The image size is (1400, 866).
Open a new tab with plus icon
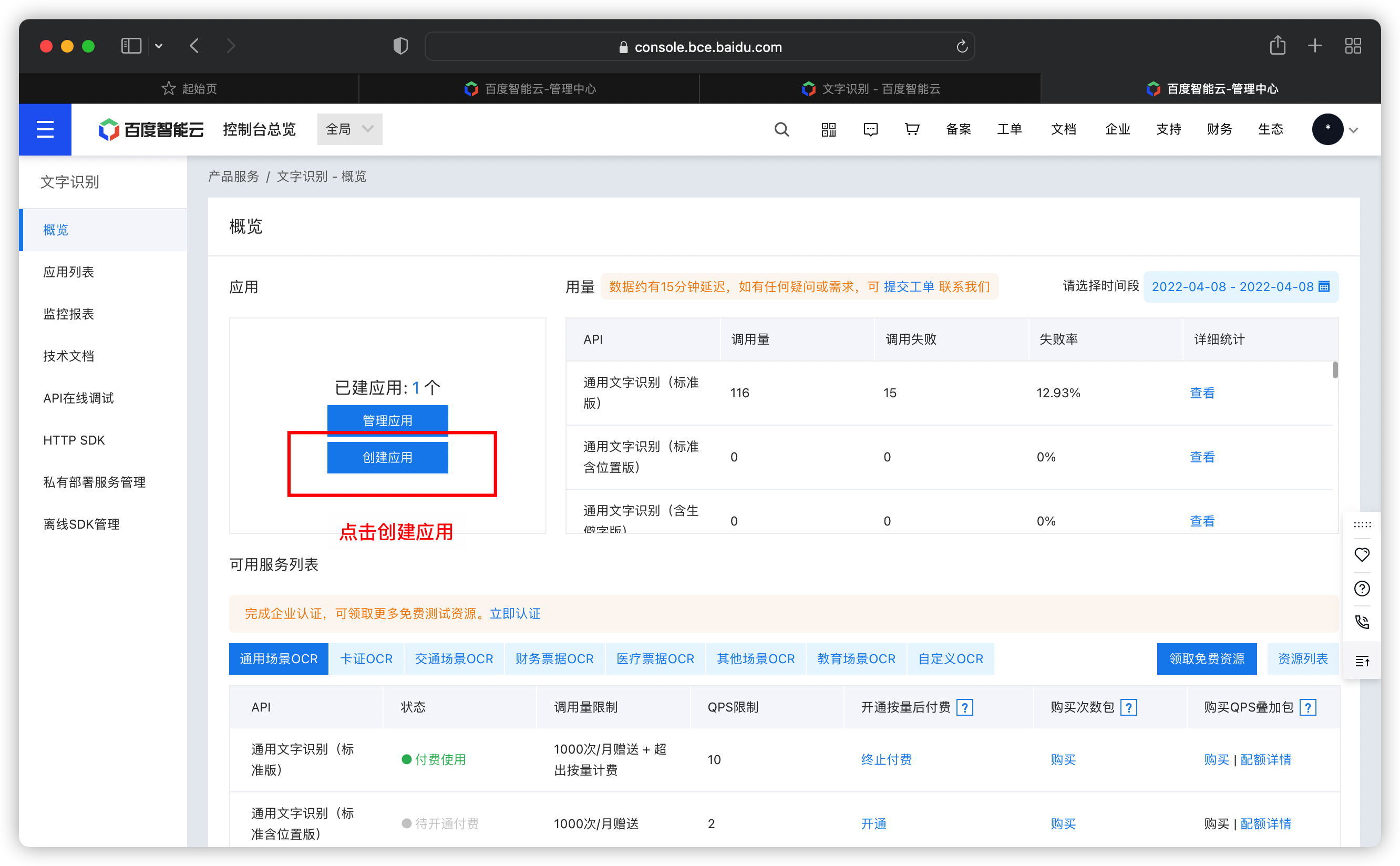click(x=1315, y=46)
